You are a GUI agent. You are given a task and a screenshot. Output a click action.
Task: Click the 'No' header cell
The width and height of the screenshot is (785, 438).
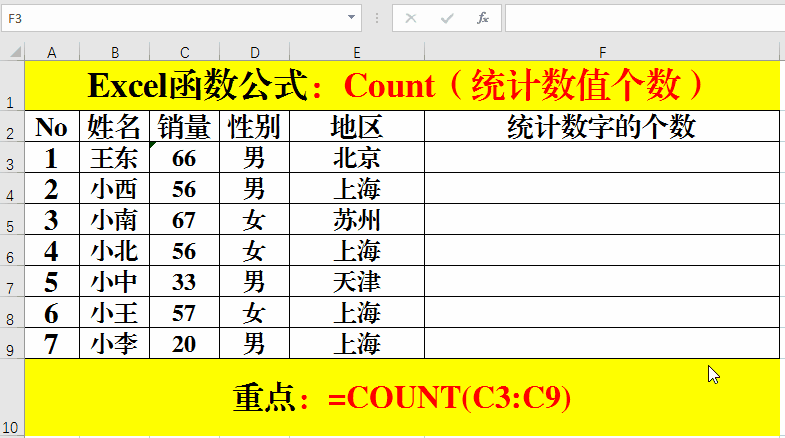52,126
